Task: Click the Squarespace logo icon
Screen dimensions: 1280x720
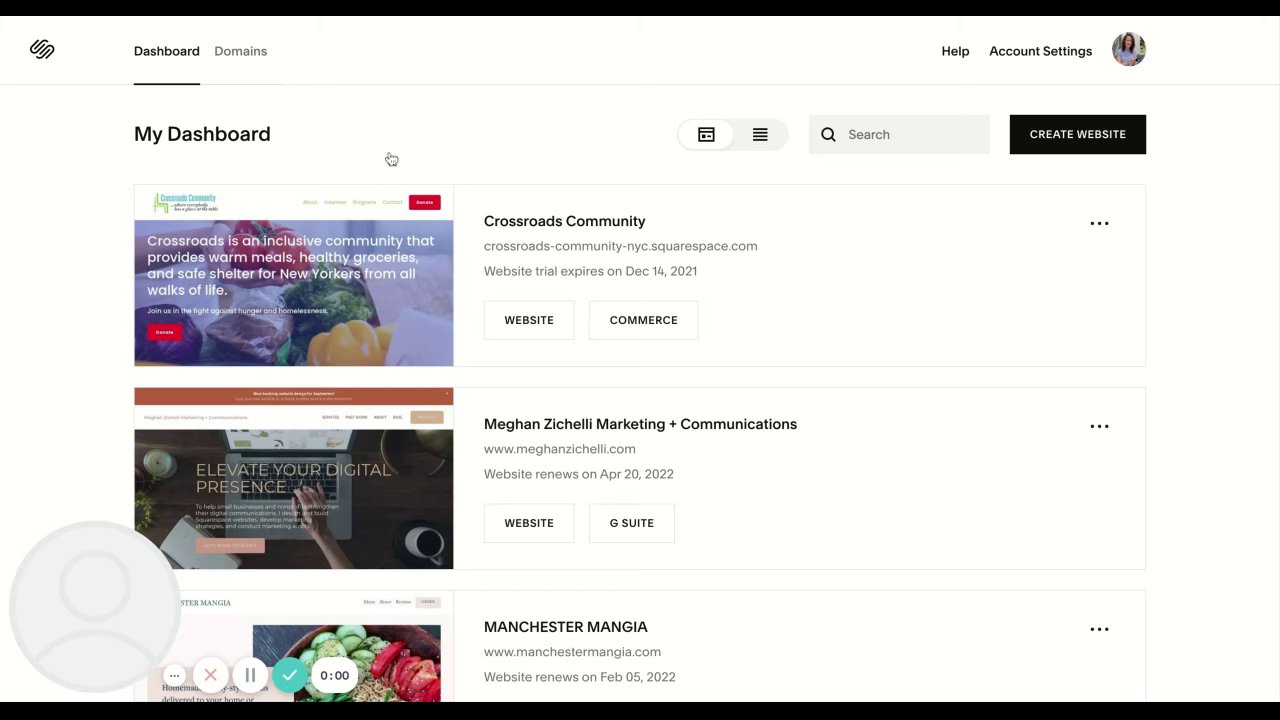Action: point(42,50)
